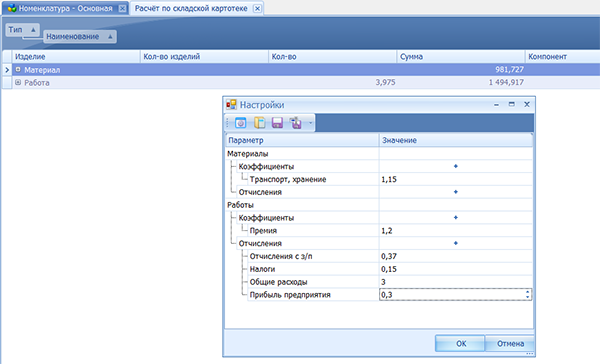Sort by the Компонент column header

point(562,57)
